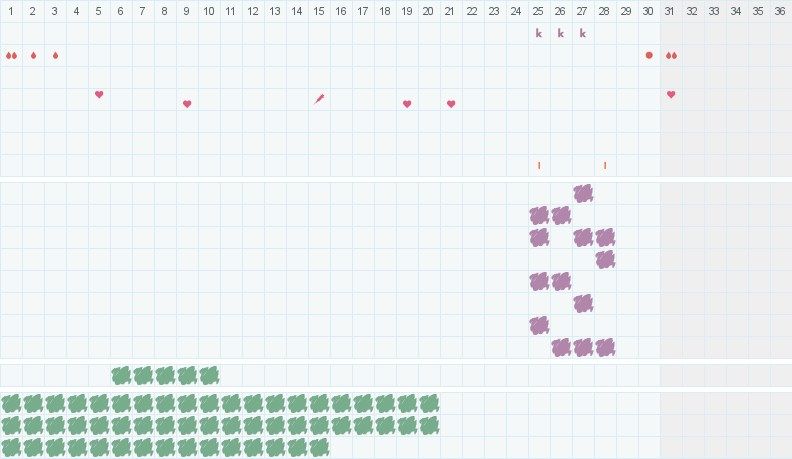The height and width of the screenshot is (459, 792).
Task: Click the heart icon under day 21
Action: coord(451,104)
